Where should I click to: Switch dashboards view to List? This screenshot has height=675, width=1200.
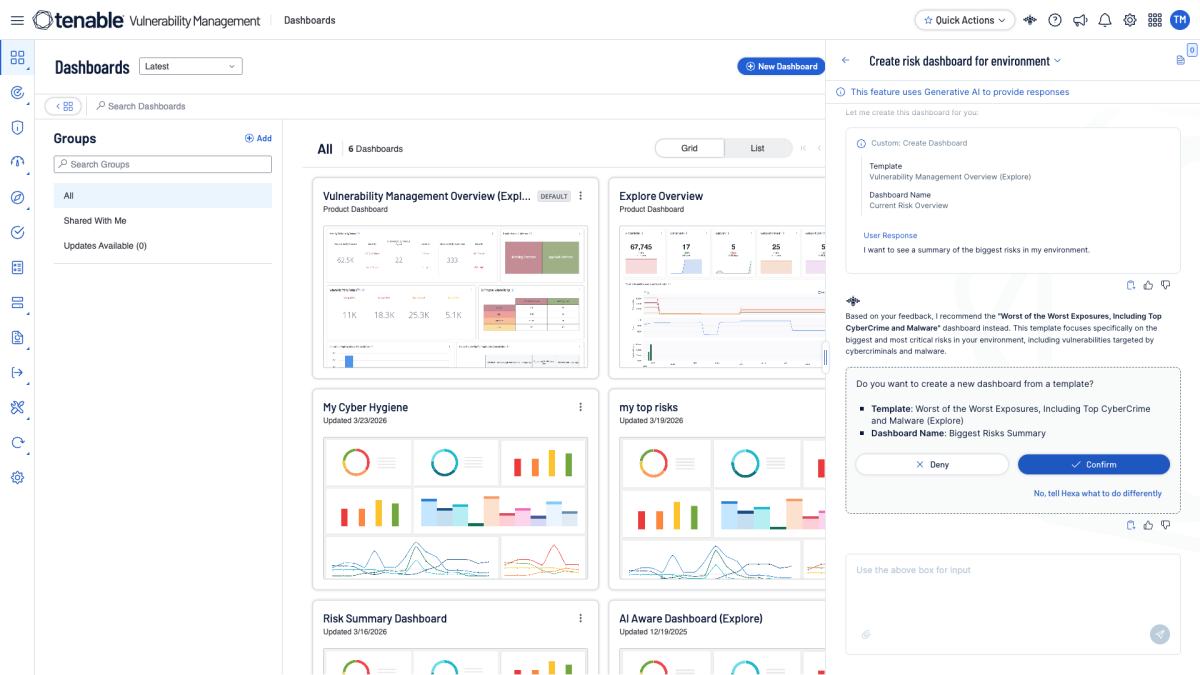(758, 147)
